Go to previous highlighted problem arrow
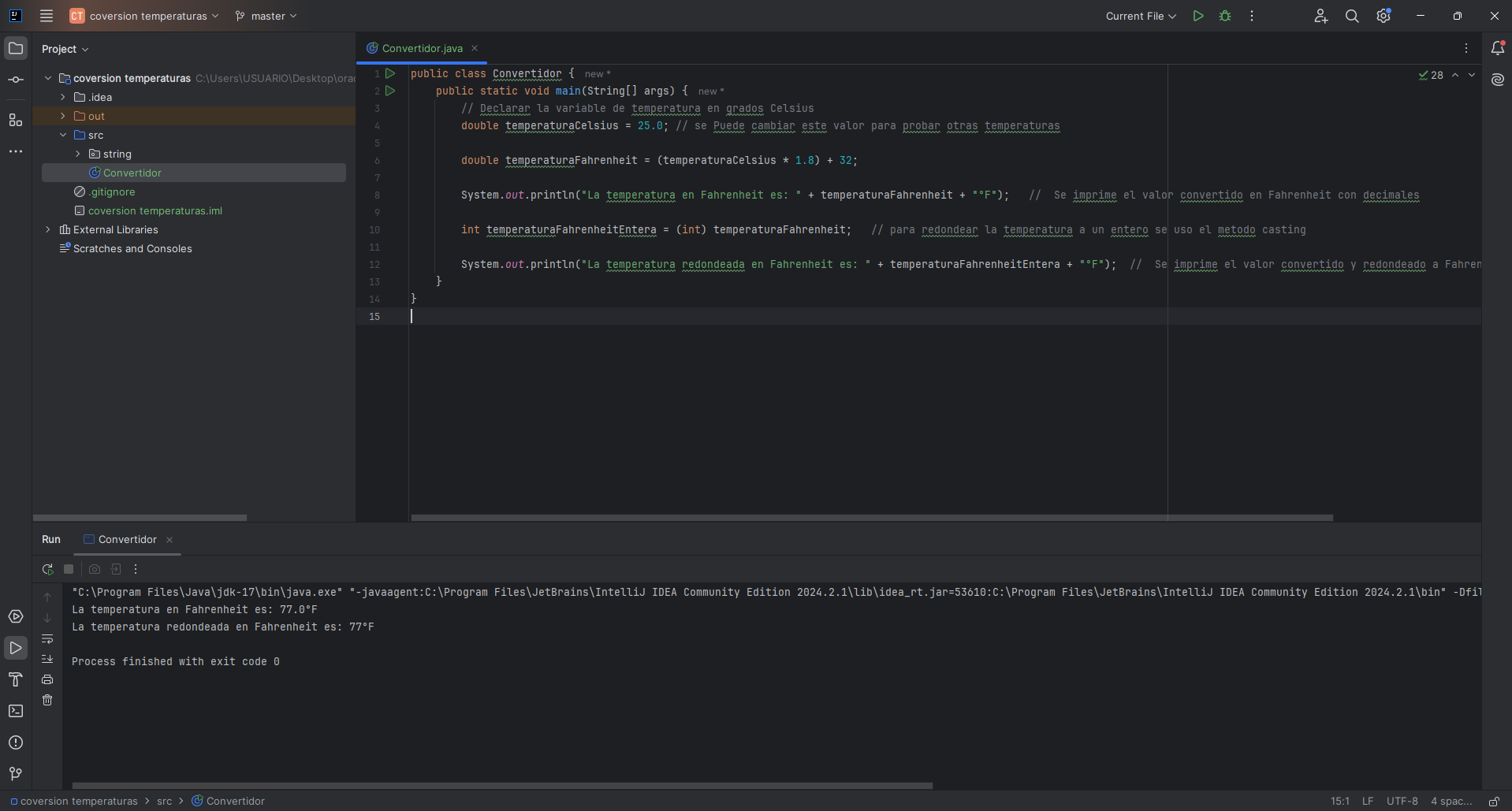Viewport: 1512px width, 811px height. coord(1455,75)
